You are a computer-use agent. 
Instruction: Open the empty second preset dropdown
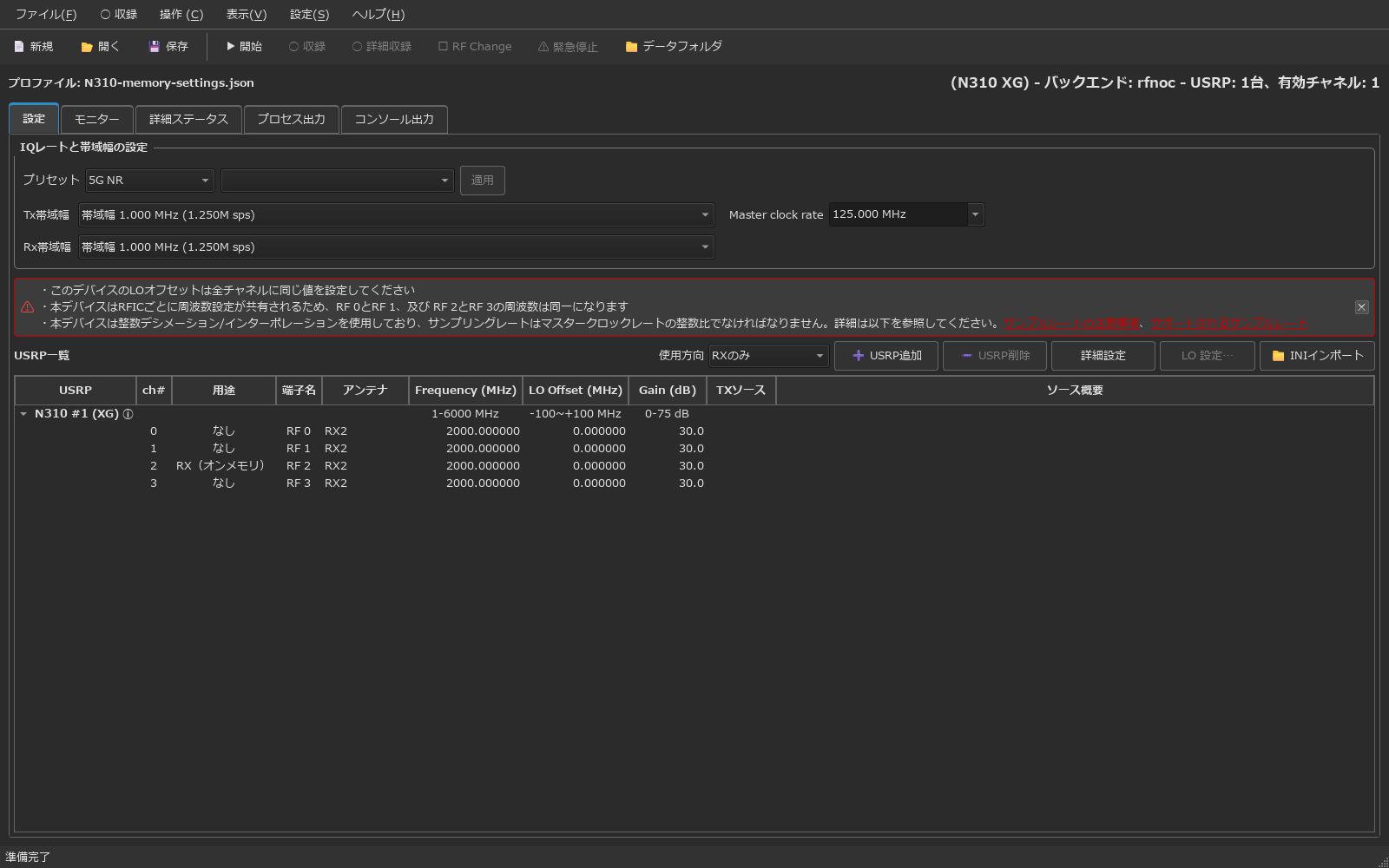coord(337,181)
